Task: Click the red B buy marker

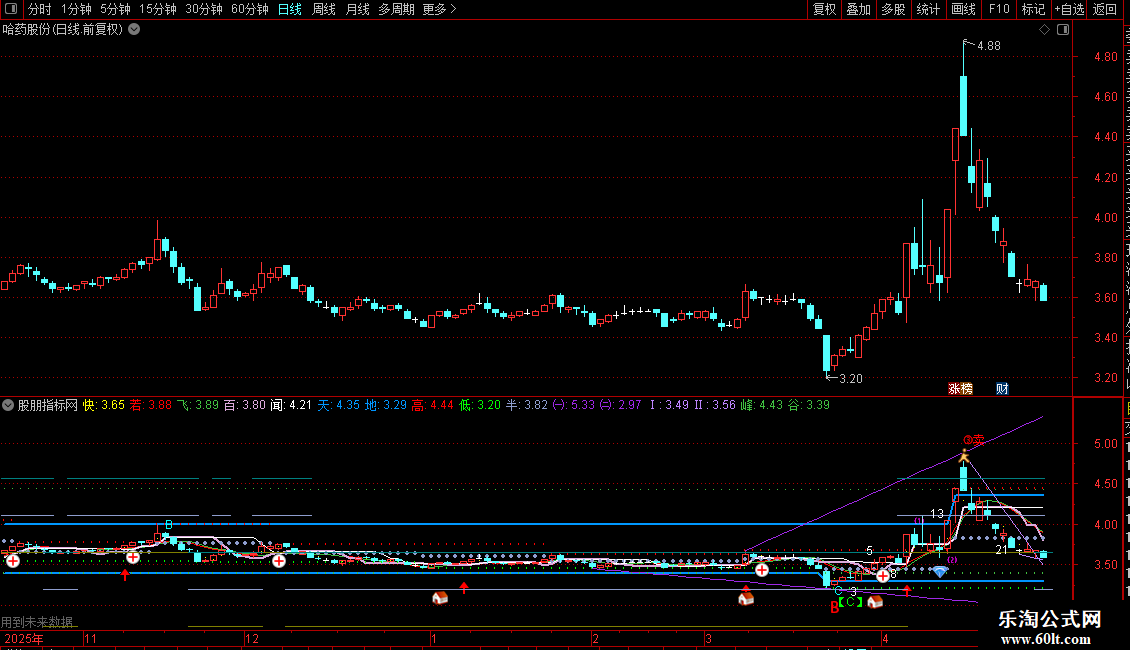Action: tap(835, 607)
